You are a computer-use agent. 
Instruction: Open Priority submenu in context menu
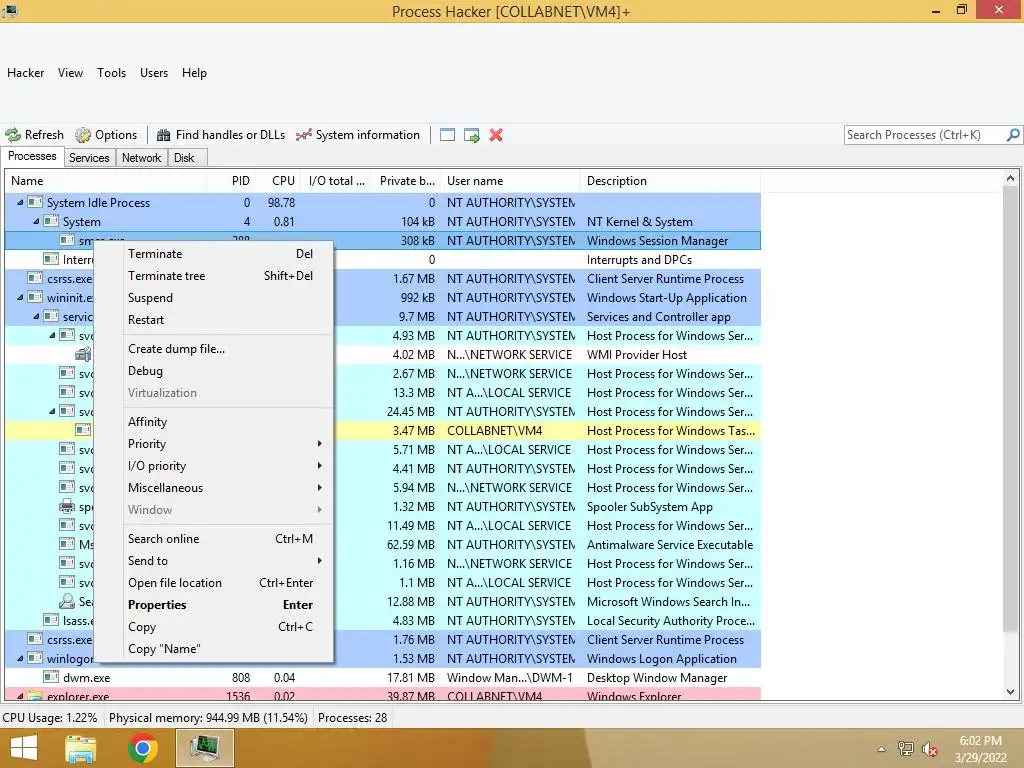tap(225, 444)
